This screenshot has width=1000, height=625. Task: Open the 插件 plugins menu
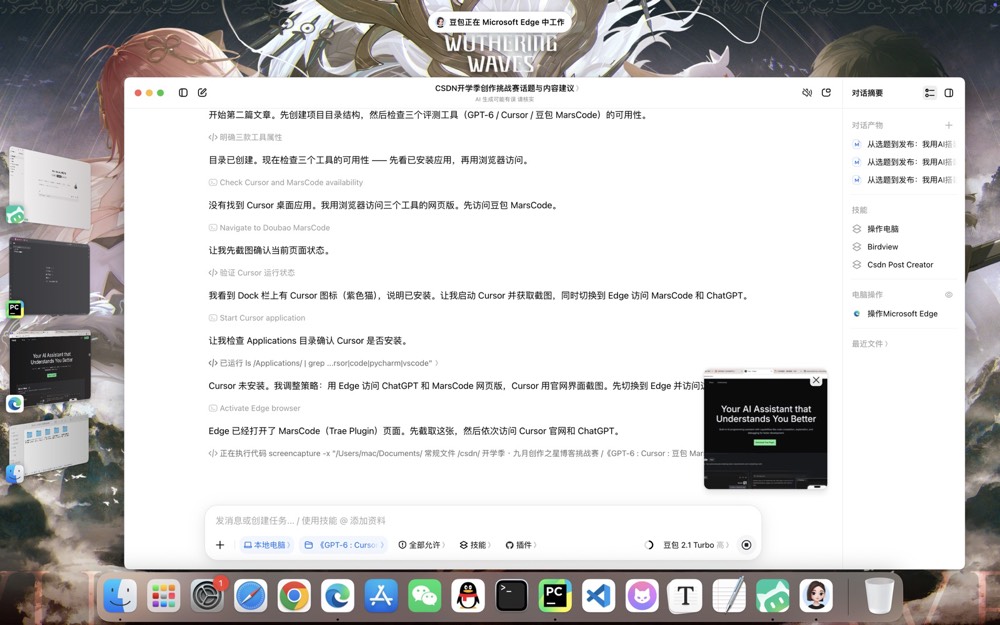521,545
